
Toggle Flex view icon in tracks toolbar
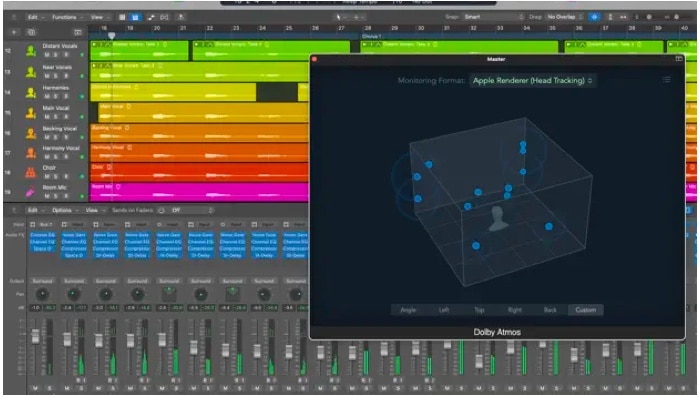[x=164, y=17]
